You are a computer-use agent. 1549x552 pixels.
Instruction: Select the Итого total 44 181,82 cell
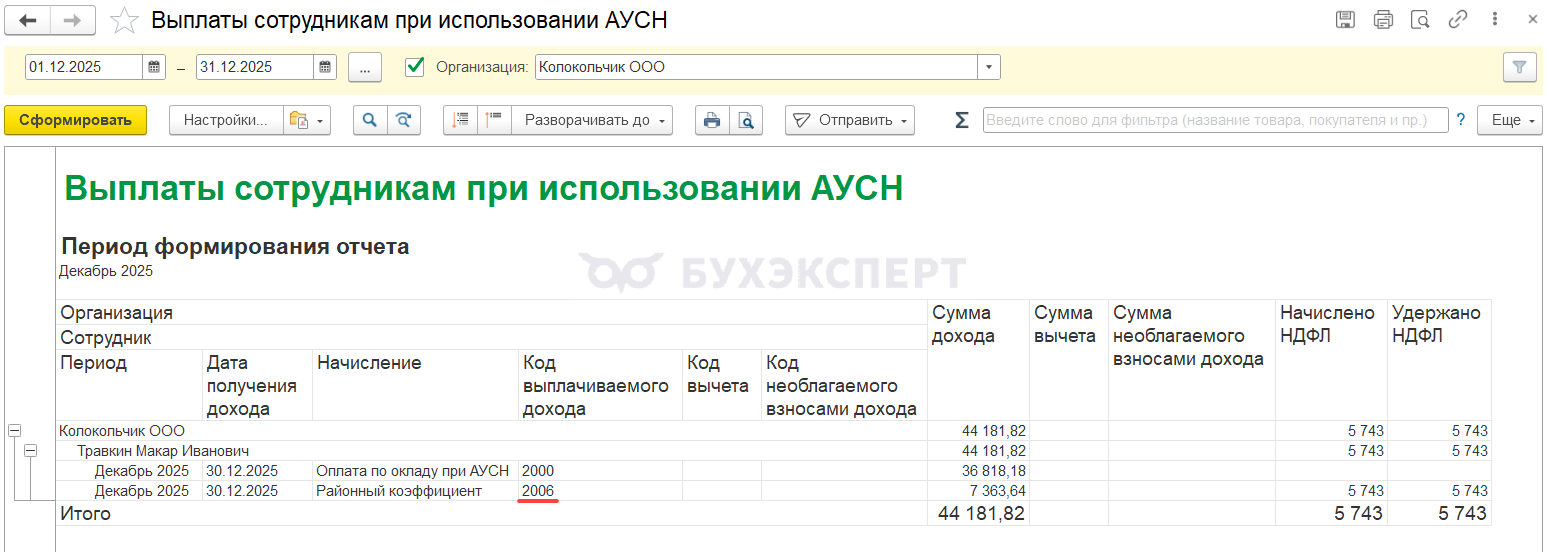pos(978,513)
